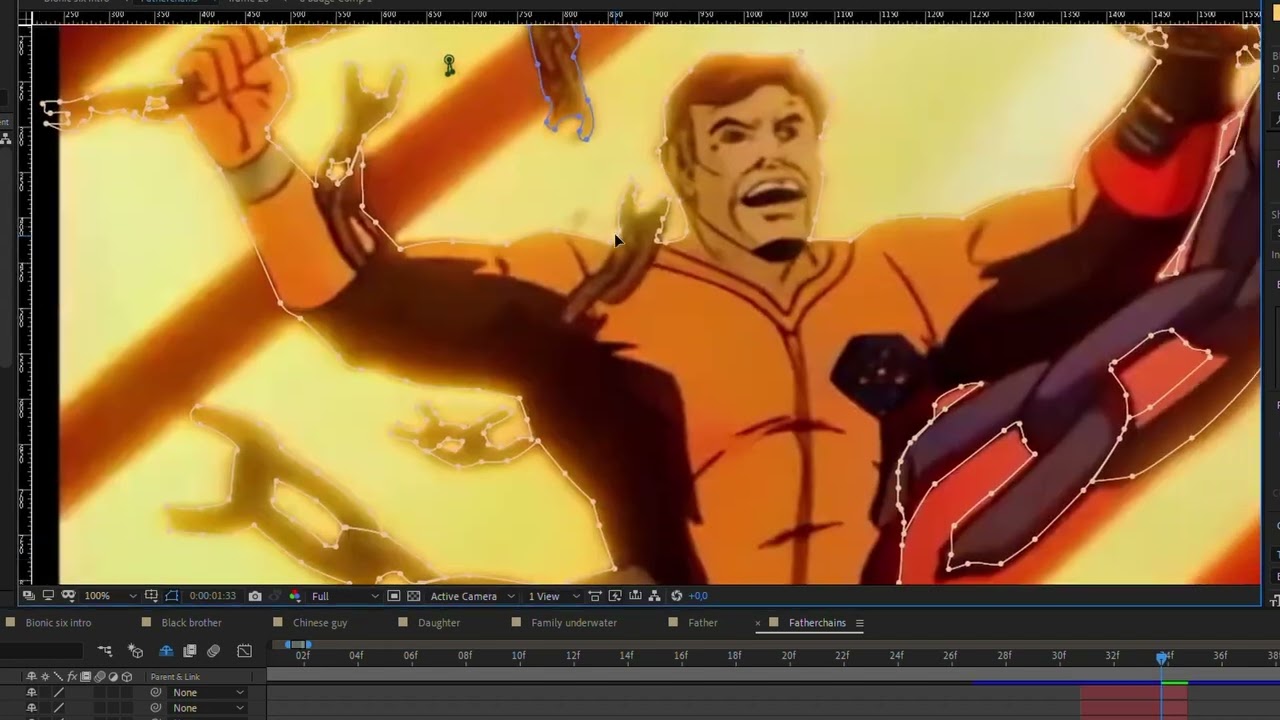Open the grid and guide options button

(152, 596)
